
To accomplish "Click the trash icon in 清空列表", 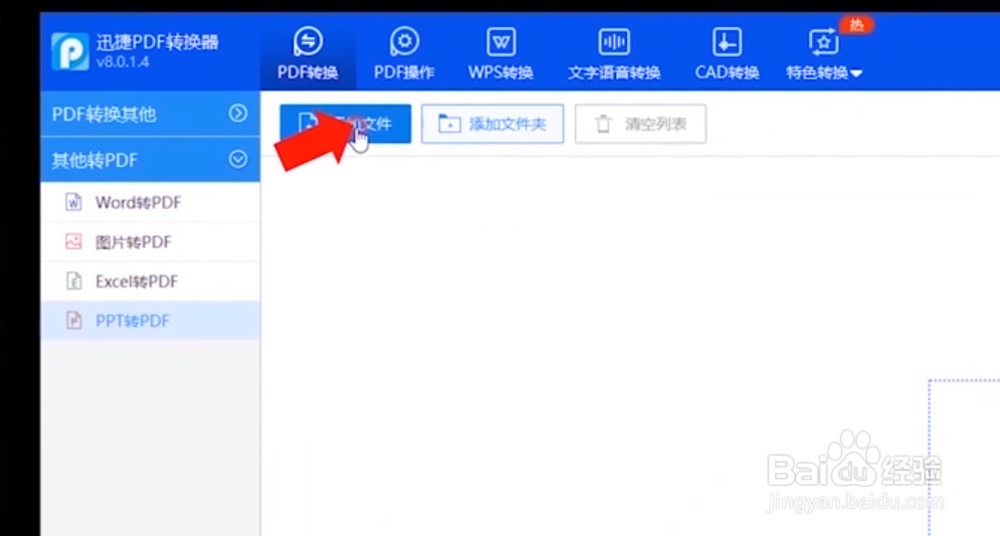I will pos(603,124).
